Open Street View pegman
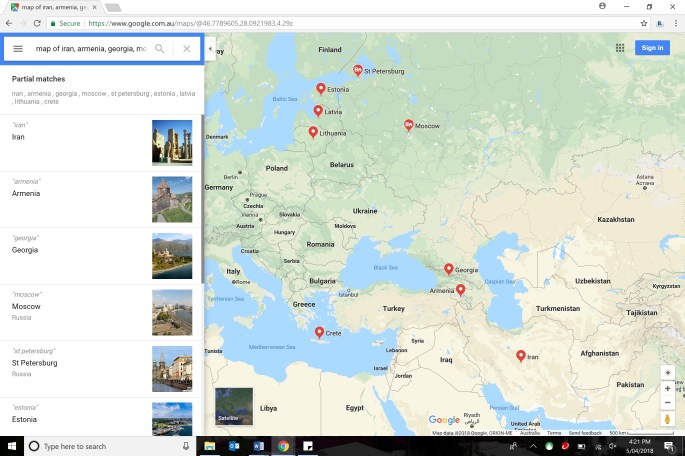The width and height of the screenshot is (685, 456). (667, 419)
